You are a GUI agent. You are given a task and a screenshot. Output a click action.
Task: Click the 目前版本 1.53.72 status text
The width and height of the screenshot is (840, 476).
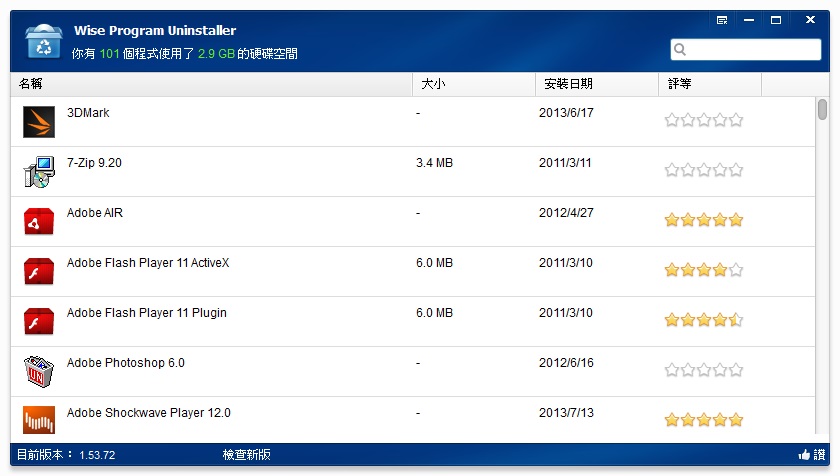[66, 455]
